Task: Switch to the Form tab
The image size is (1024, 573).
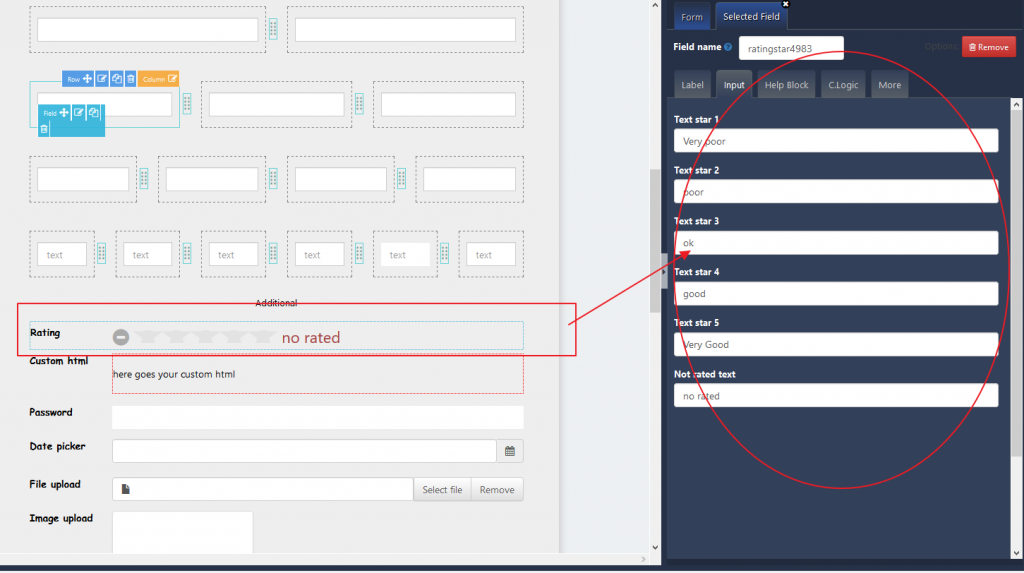Action: (x=692, y=17)
